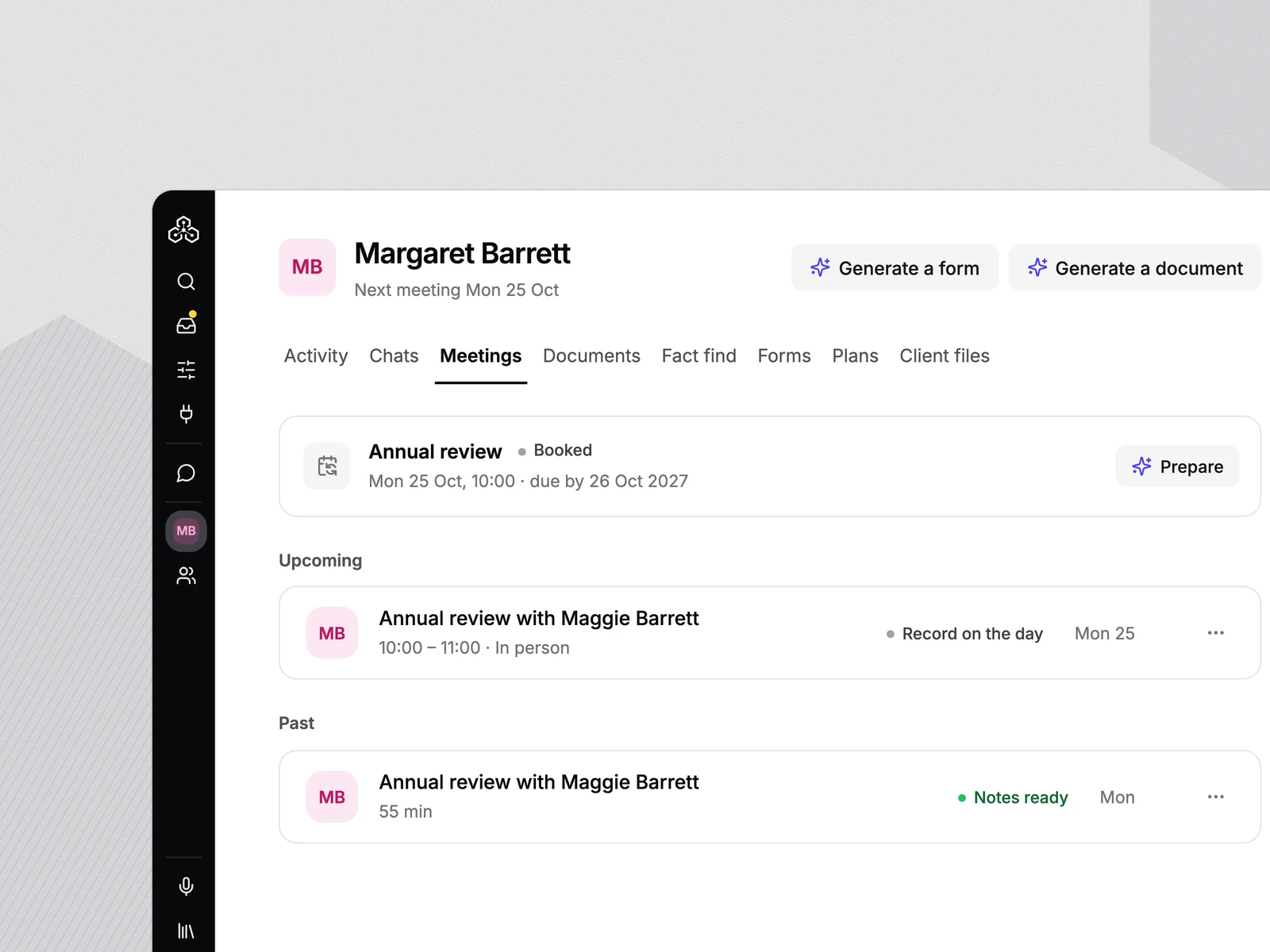The image size is (1270, 952).
Task: Open the sliders settings icon in sidebar
Action: pos(186,370)
